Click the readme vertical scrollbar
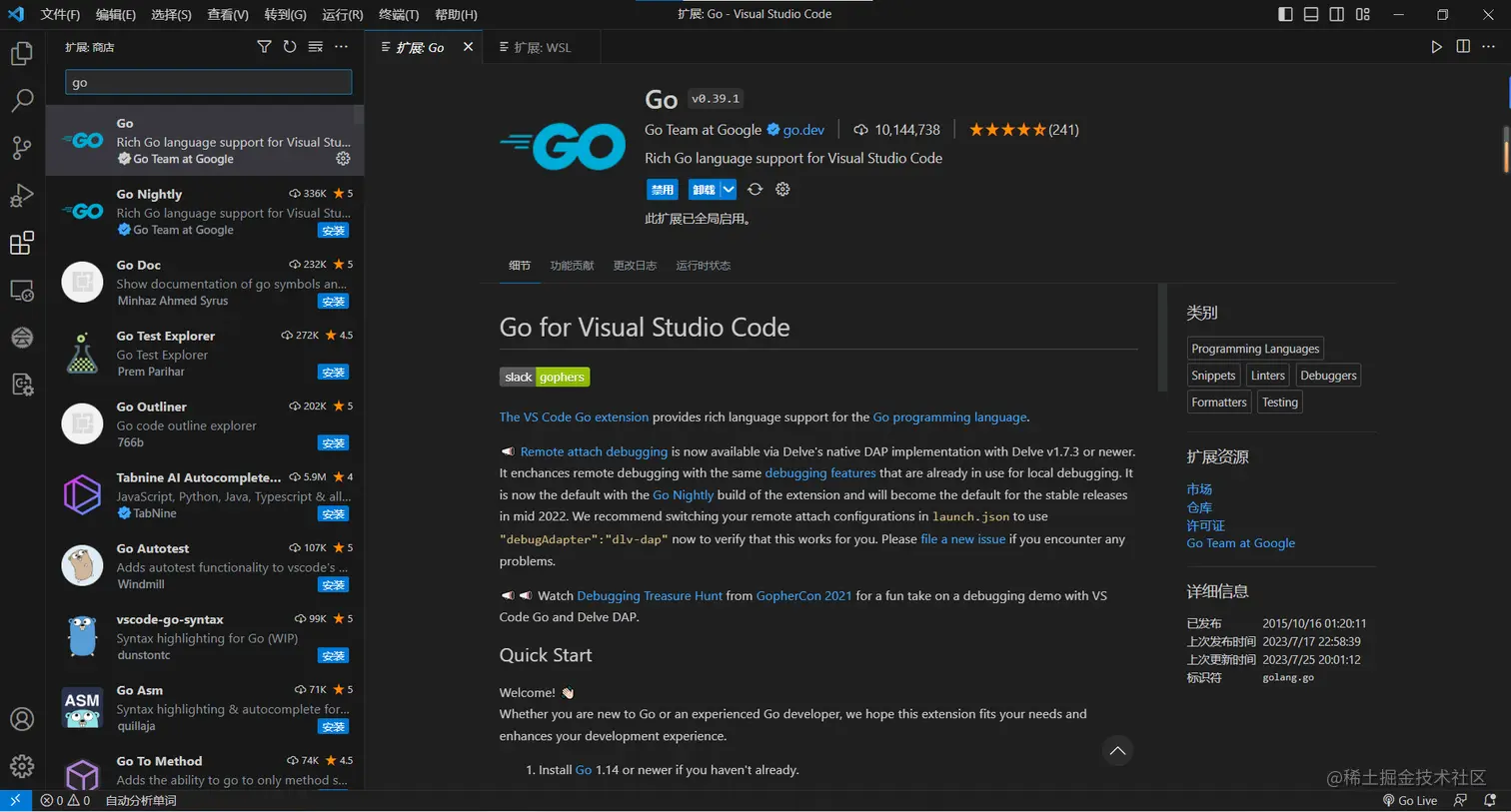 pyautogui.click(x=1162, y=338)
